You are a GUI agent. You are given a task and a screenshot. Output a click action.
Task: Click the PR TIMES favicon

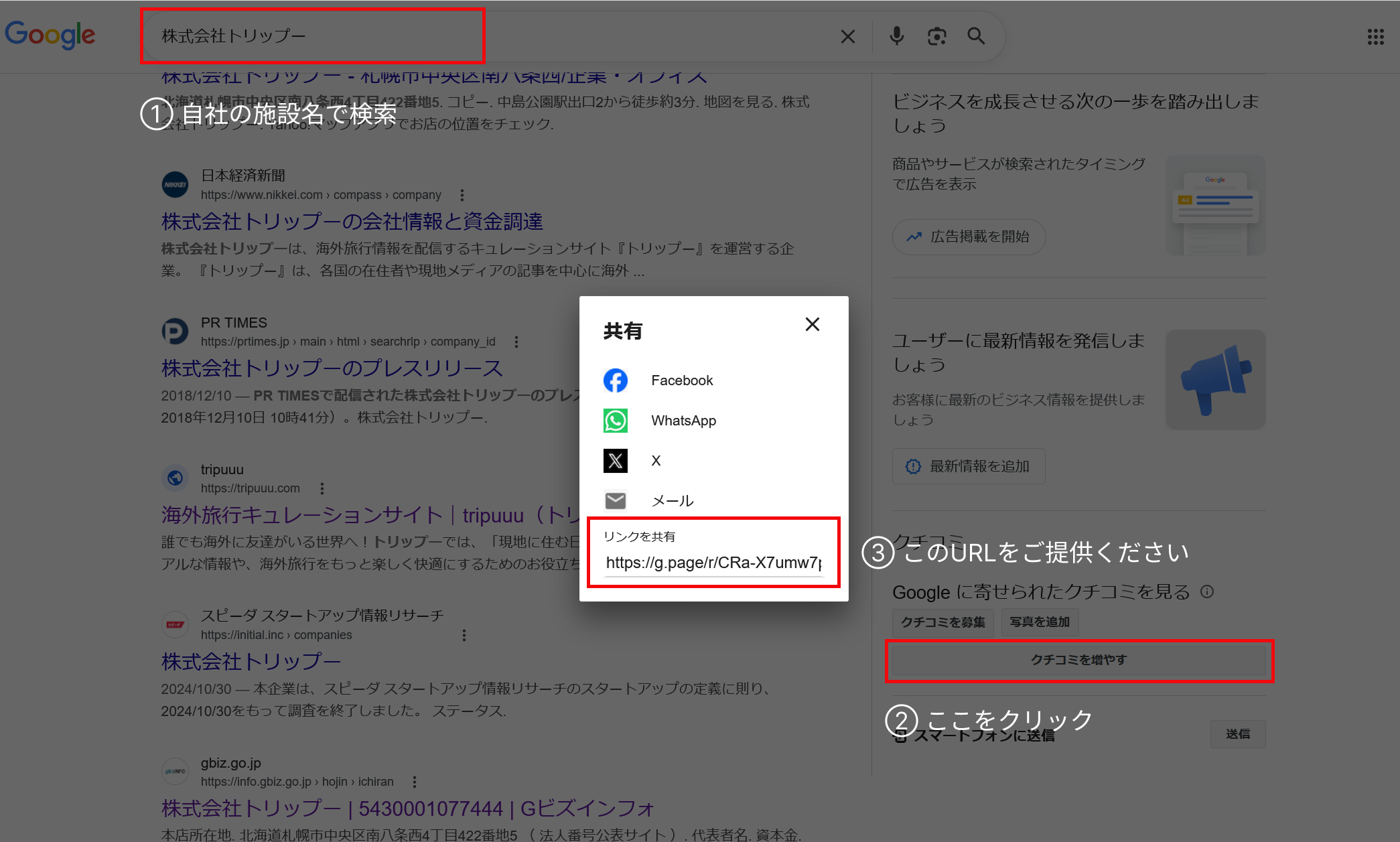[175, 332]
